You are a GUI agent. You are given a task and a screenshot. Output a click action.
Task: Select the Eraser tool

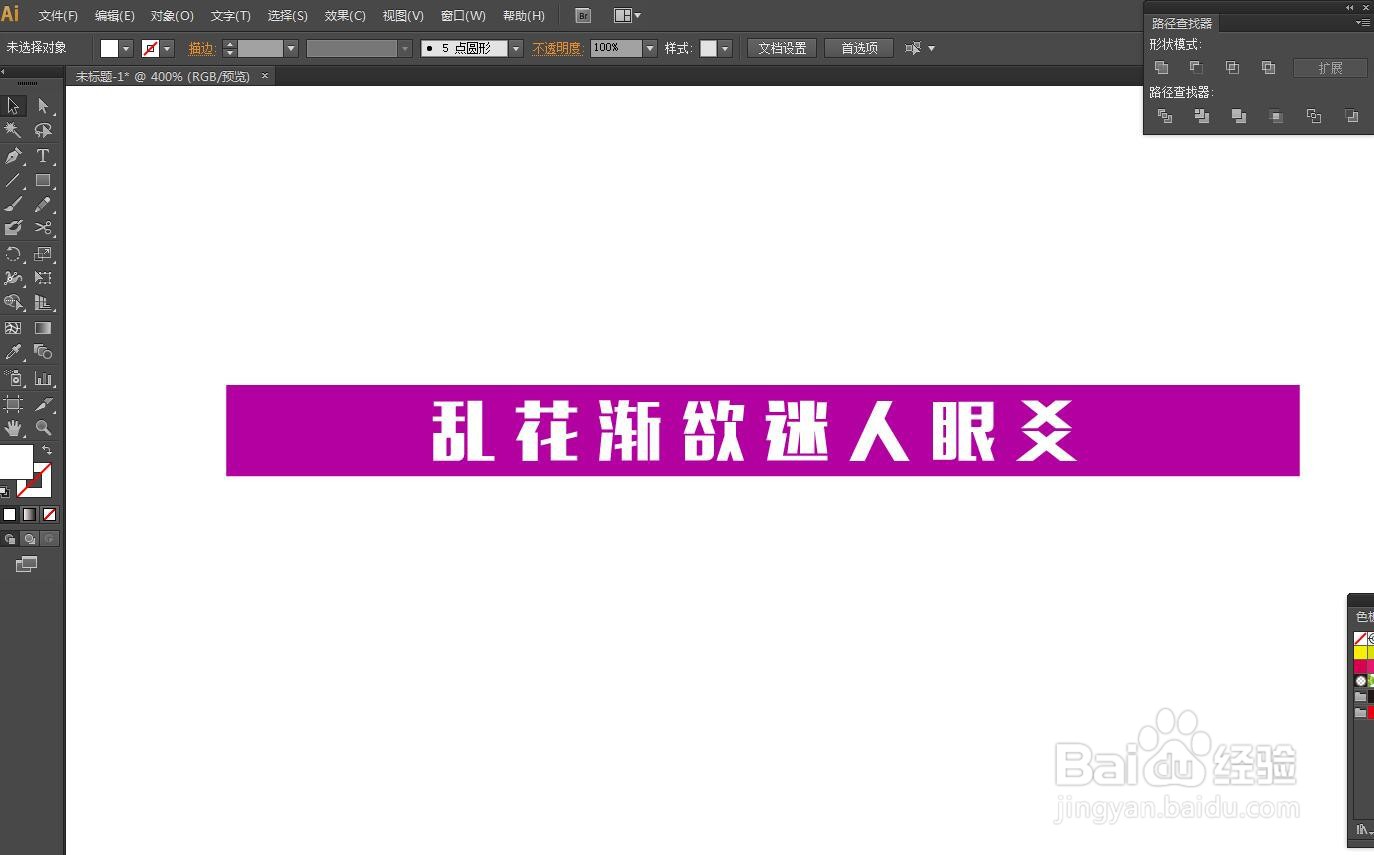13,228
